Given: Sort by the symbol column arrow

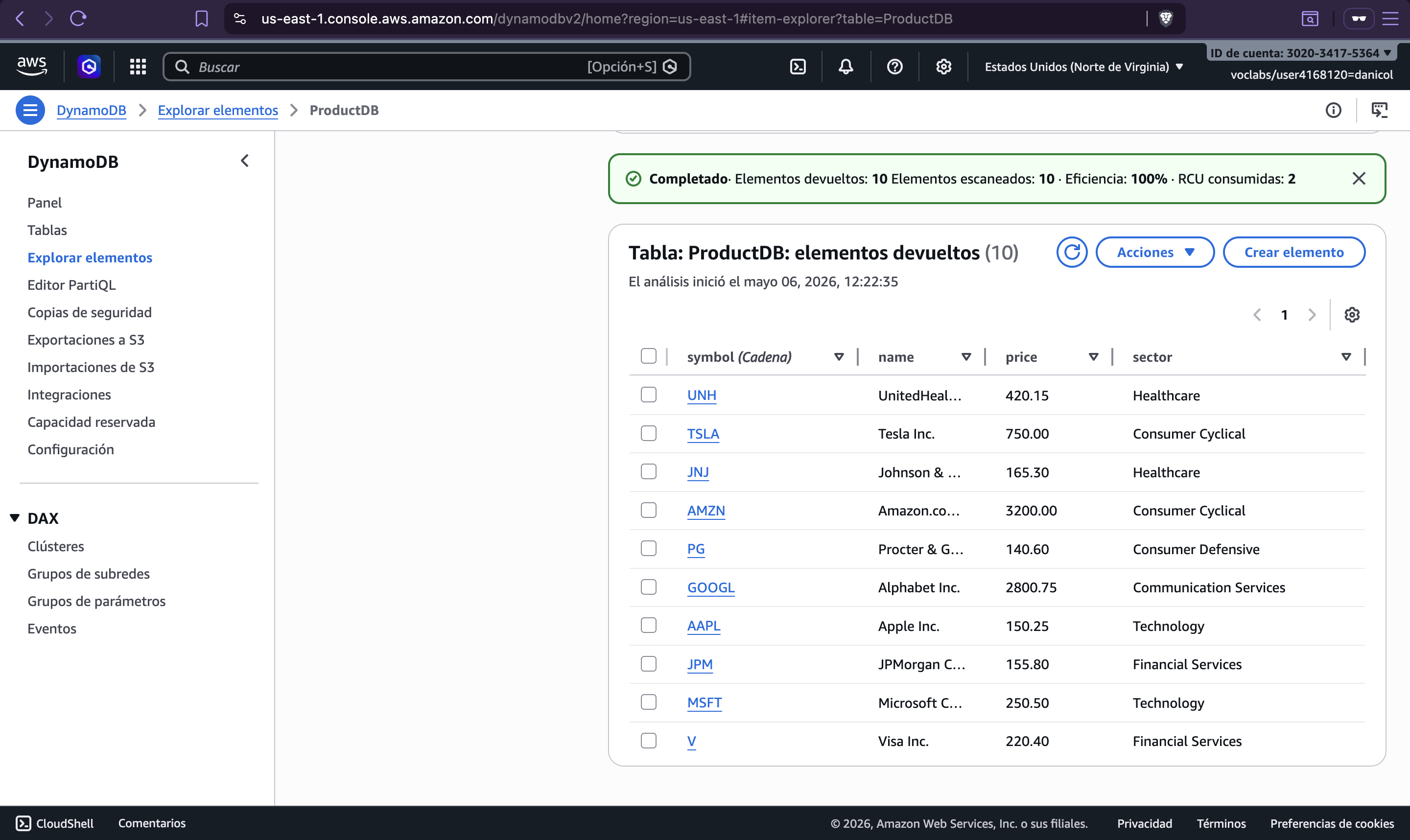Looking at the screenshot, I should pos(839,357).
